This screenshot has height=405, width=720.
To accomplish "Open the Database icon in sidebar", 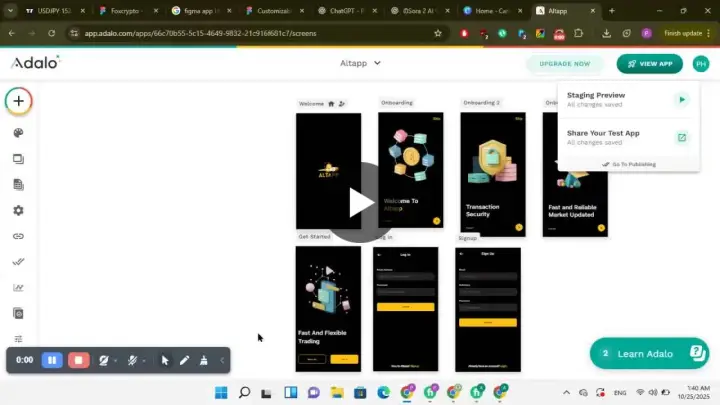I will click(18, 185).
